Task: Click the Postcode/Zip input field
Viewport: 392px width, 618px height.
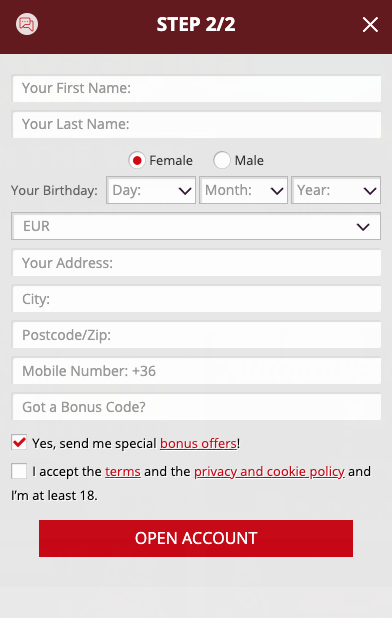Action: 196,335
